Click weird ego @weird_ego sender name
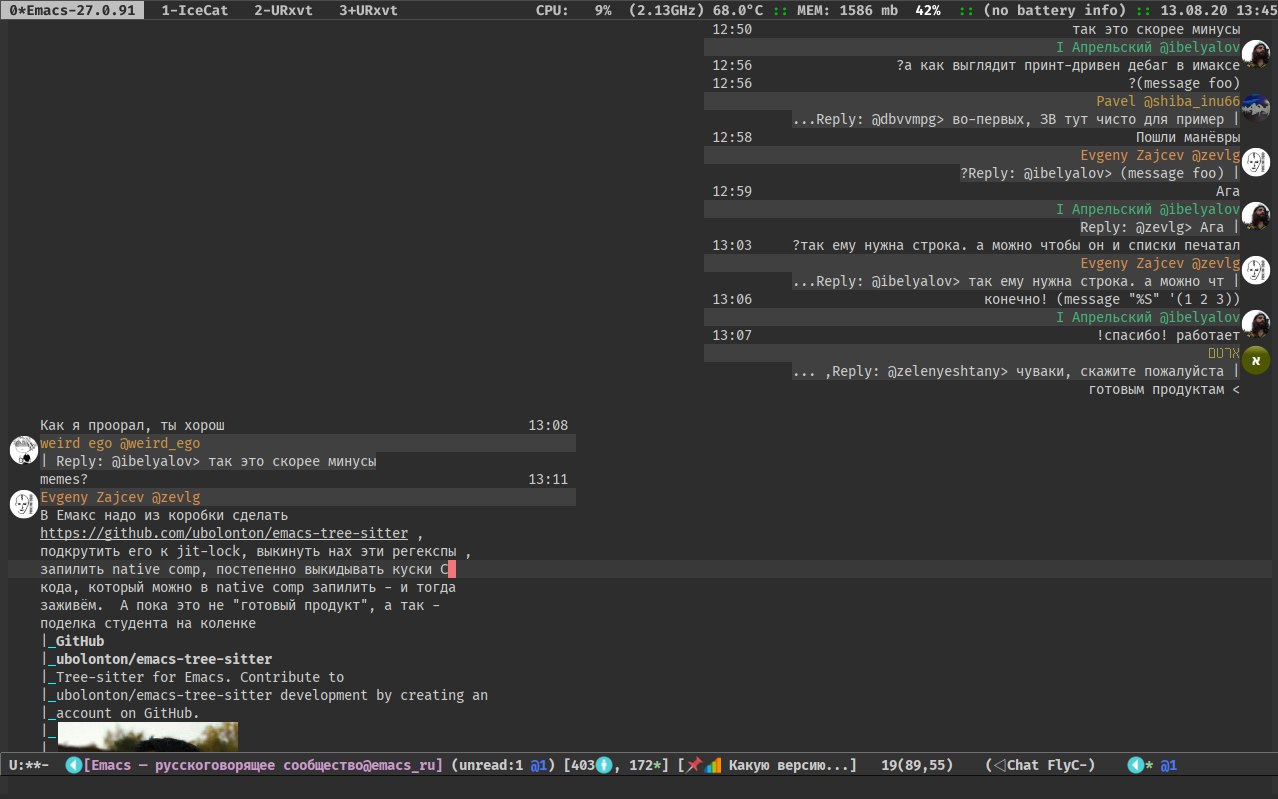 [120, 443]
